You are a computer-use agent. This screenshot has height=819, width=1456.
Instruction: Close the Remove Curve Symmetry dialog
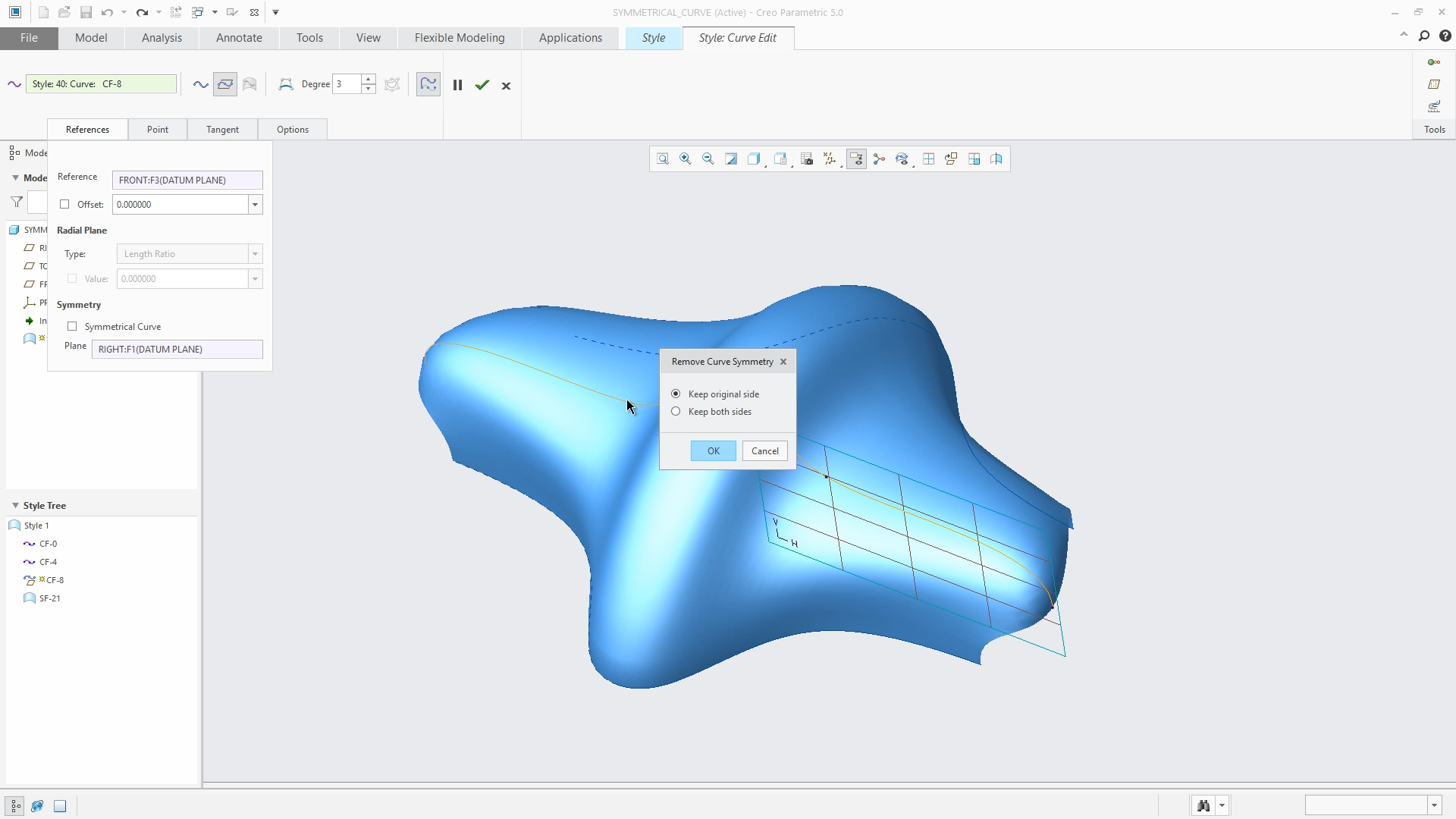(x=783, y=362)
